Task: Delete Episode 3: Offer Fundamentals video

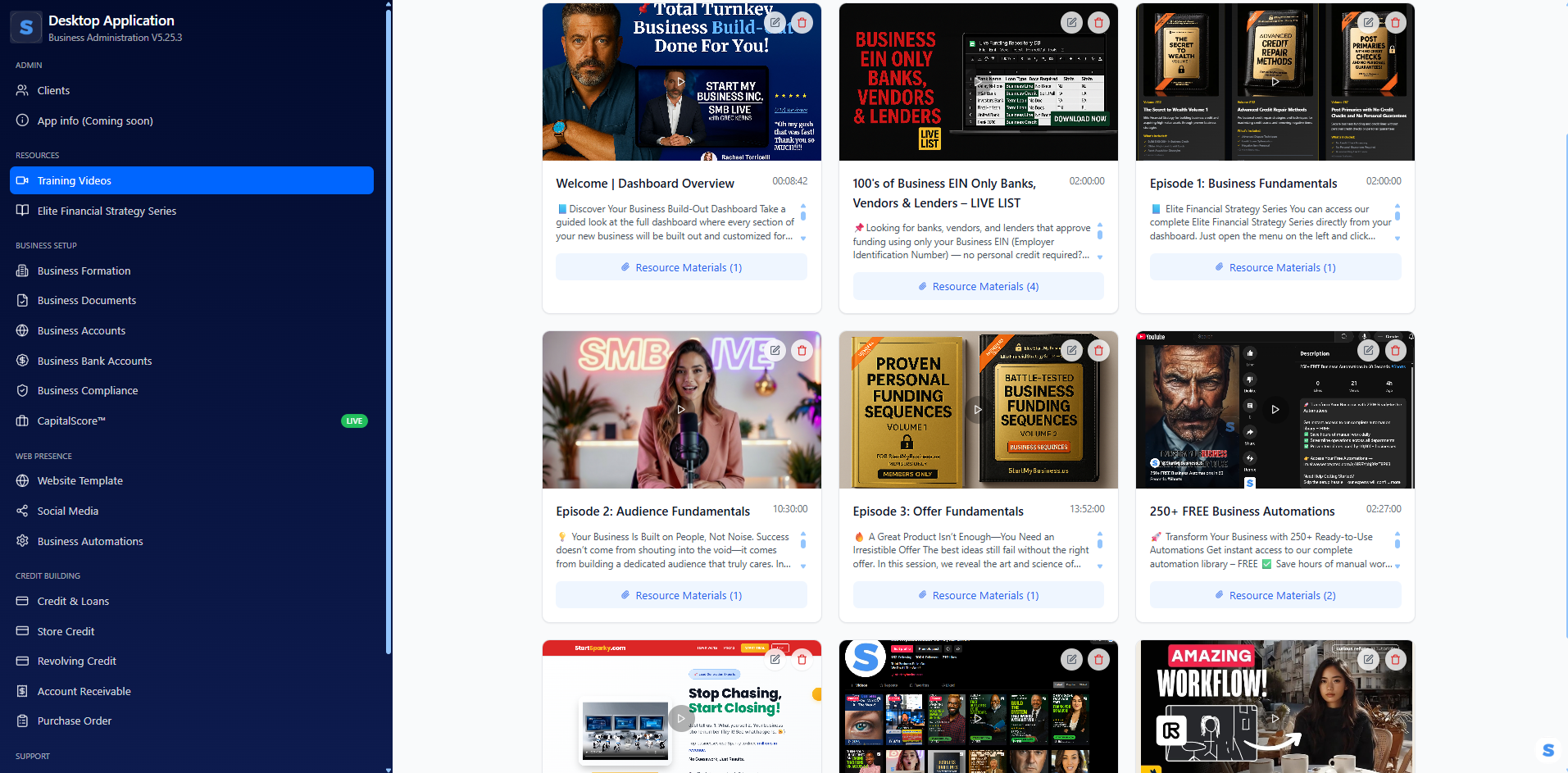Action: click(x=1099, y=351)
